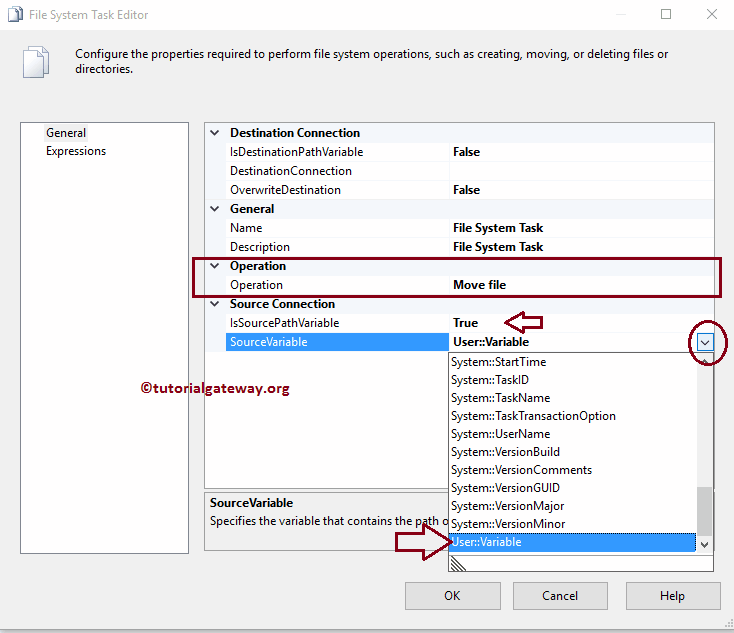Close the File System Task Editor window
The image size is (734, 633).
[x=712, y=15]
